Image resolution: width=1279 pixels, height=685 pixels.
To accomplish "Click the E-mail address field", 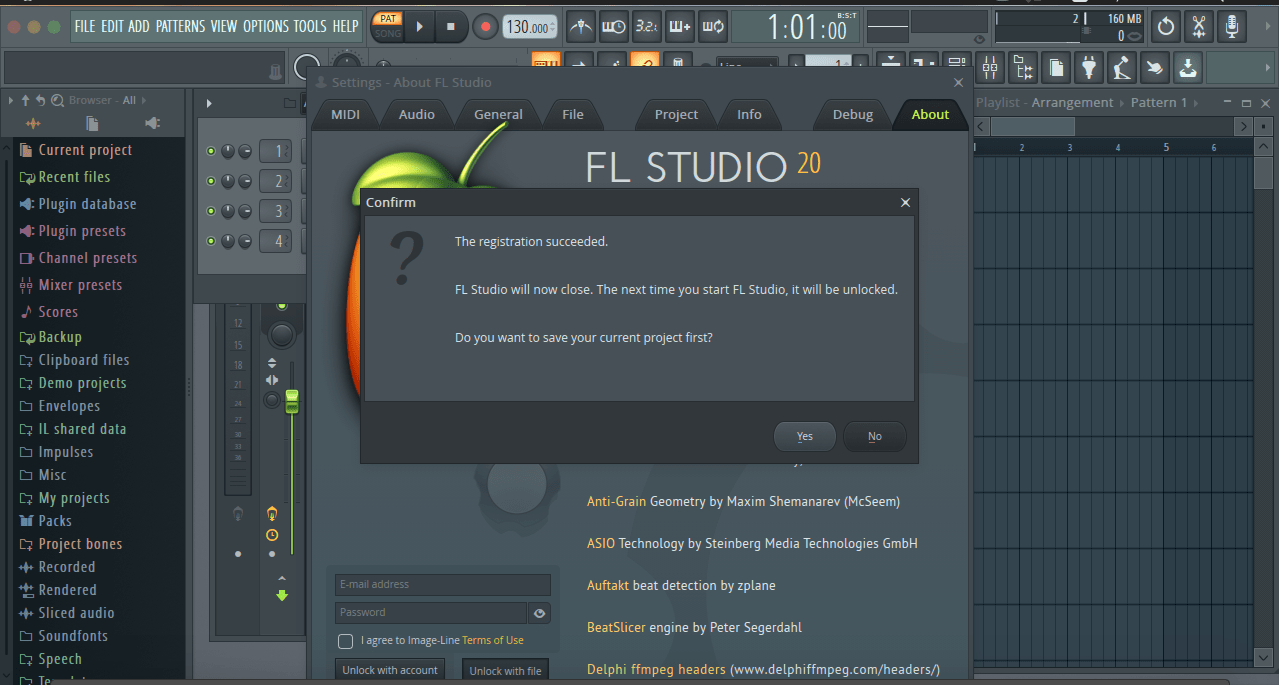I will [443, 585].
